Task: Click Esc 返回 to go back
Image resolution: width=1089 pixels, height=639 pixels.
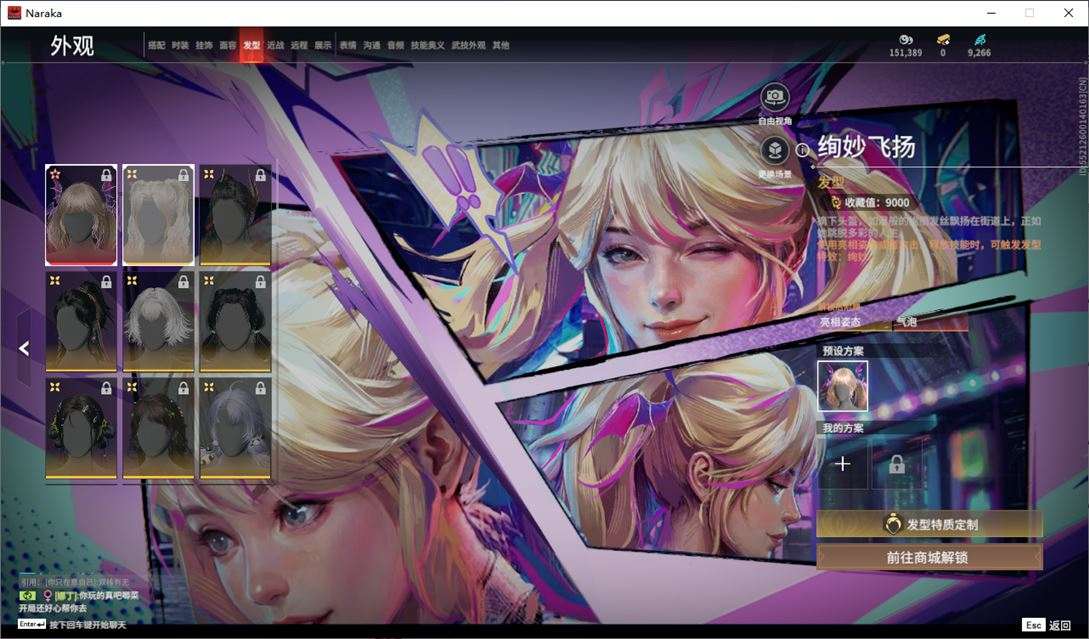Action: pos(1047,625)
